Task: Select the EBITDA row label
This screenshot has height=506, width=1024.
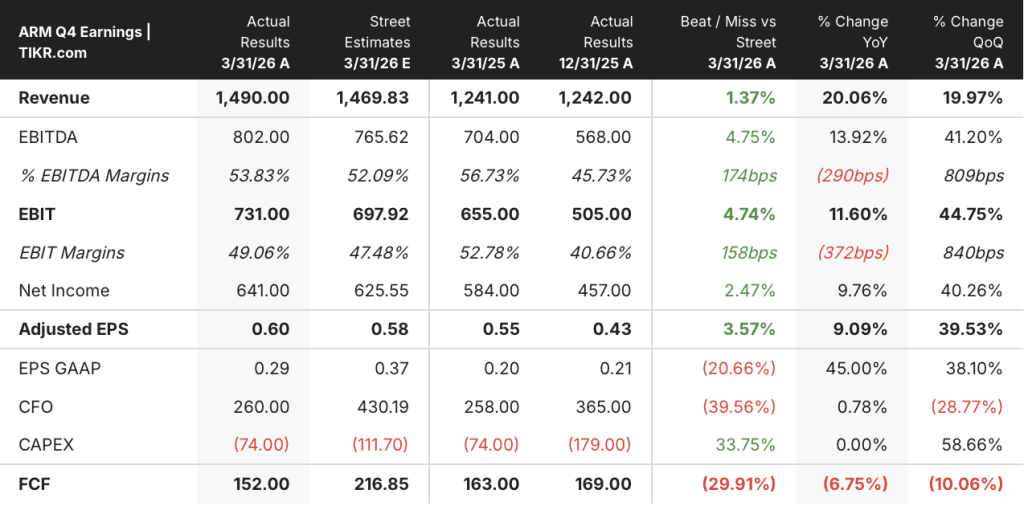Action: tap(48, 138)
